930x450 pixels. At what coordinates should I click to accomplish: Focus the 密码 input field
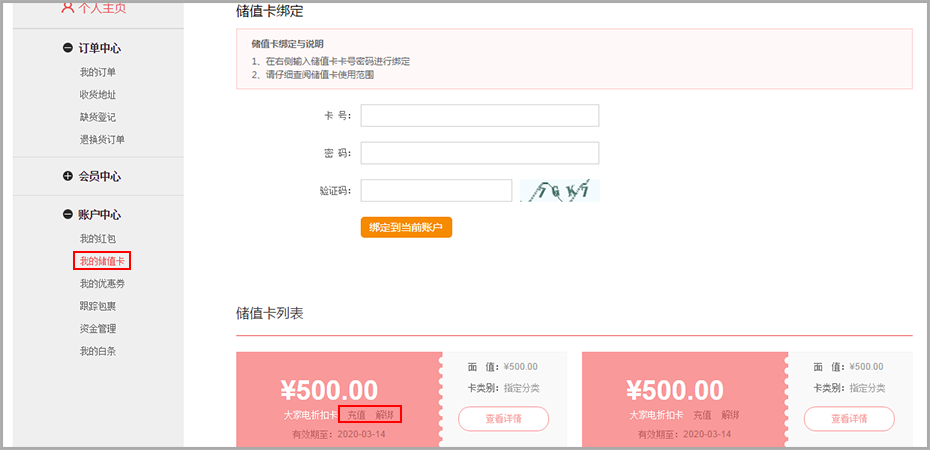coord(480,153)
